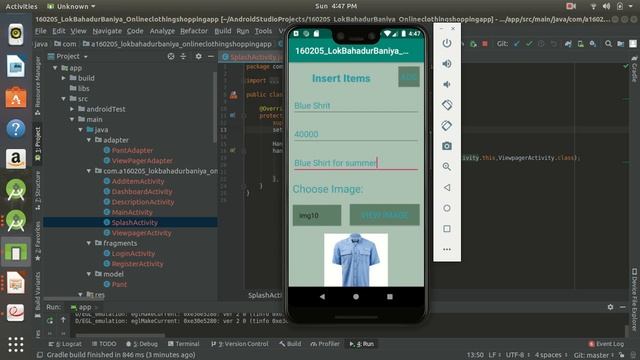Open Run panel settings gear
The image size is (640, 360).
610,307
